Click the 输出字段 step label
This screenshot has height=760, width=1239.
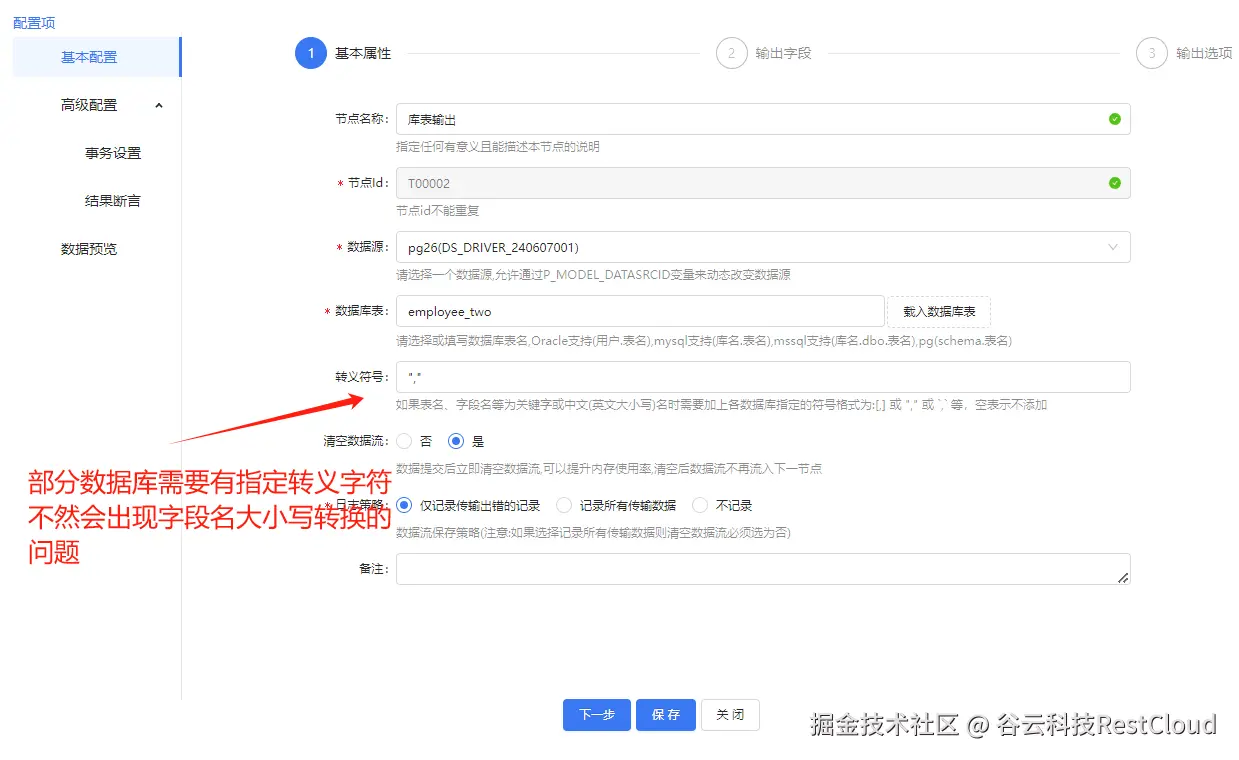tap(784, 53)
